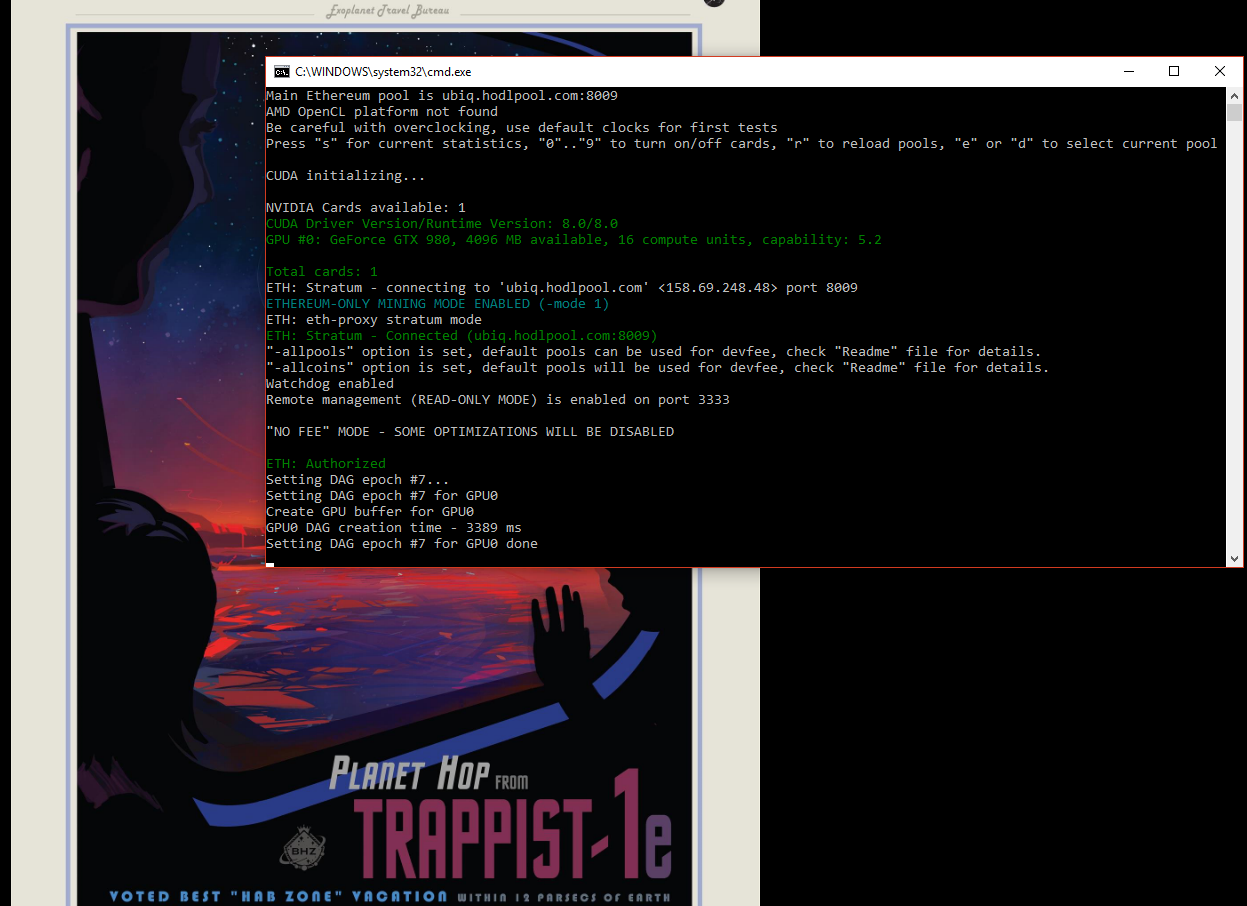Image resolution: width=1247 pixels, height=906 pixels.
Task: Click the 'ETH: Stratum - Connected' line
Action: 461,336
